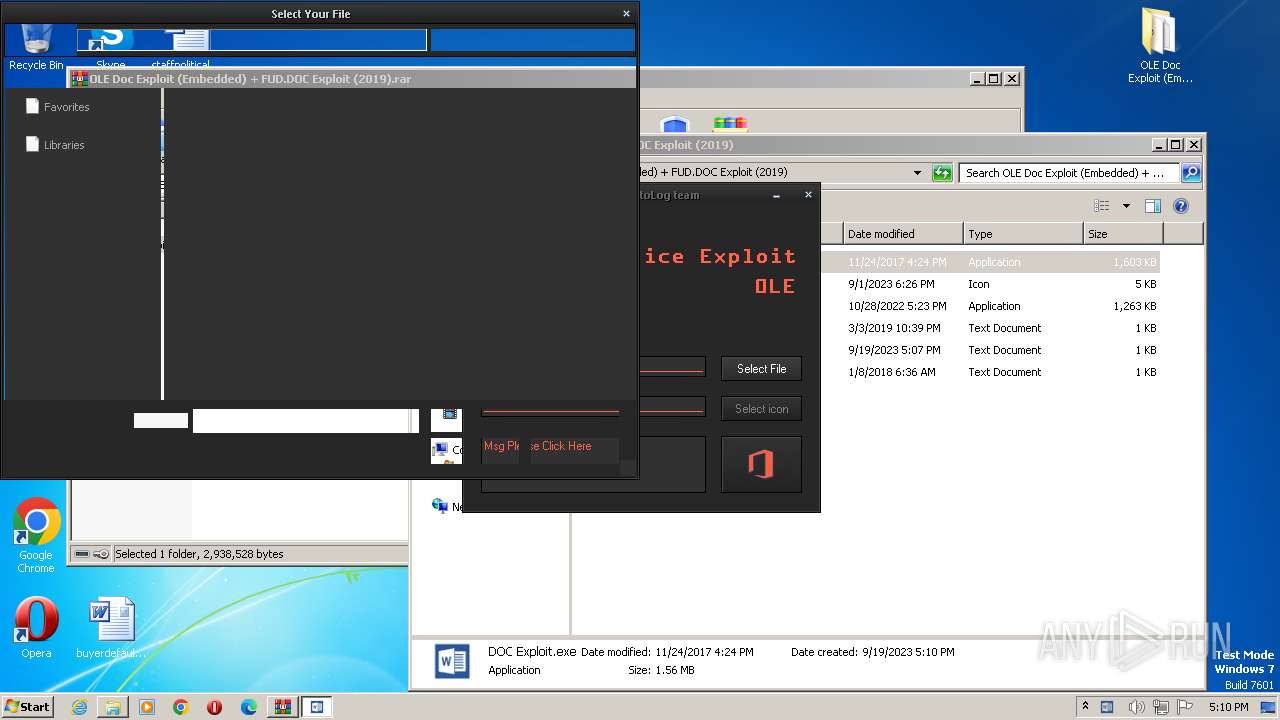Click the Explorer search box
1280x720 pixels.
(1069, 173)
